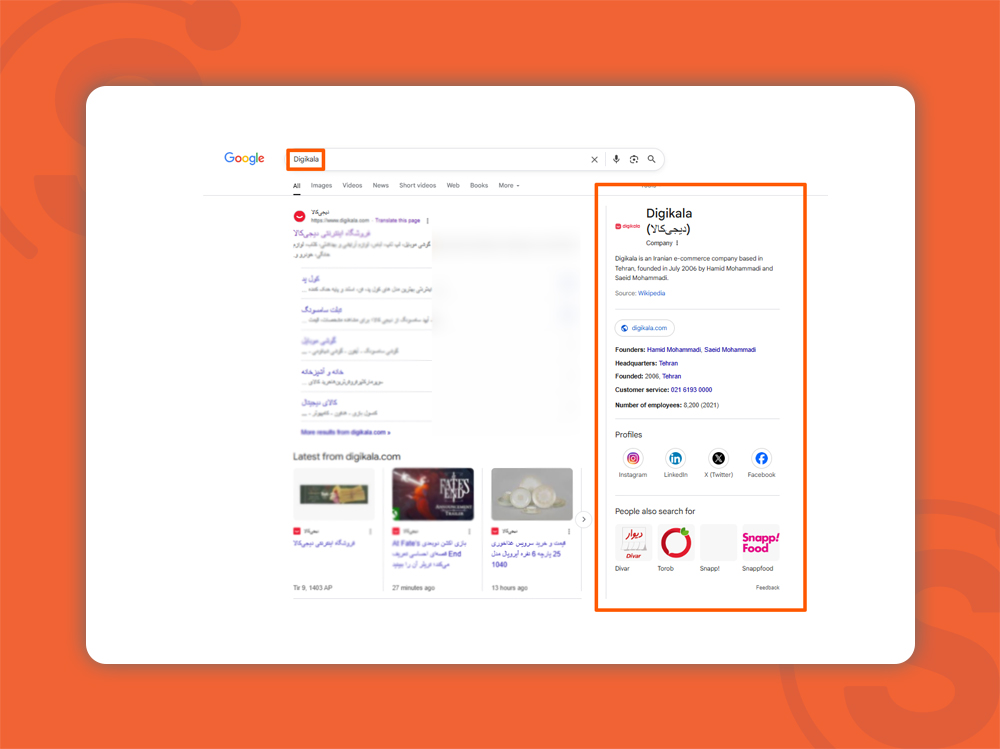
Task: Switch to the Videos tab
Action: click(x=352, y=186)
